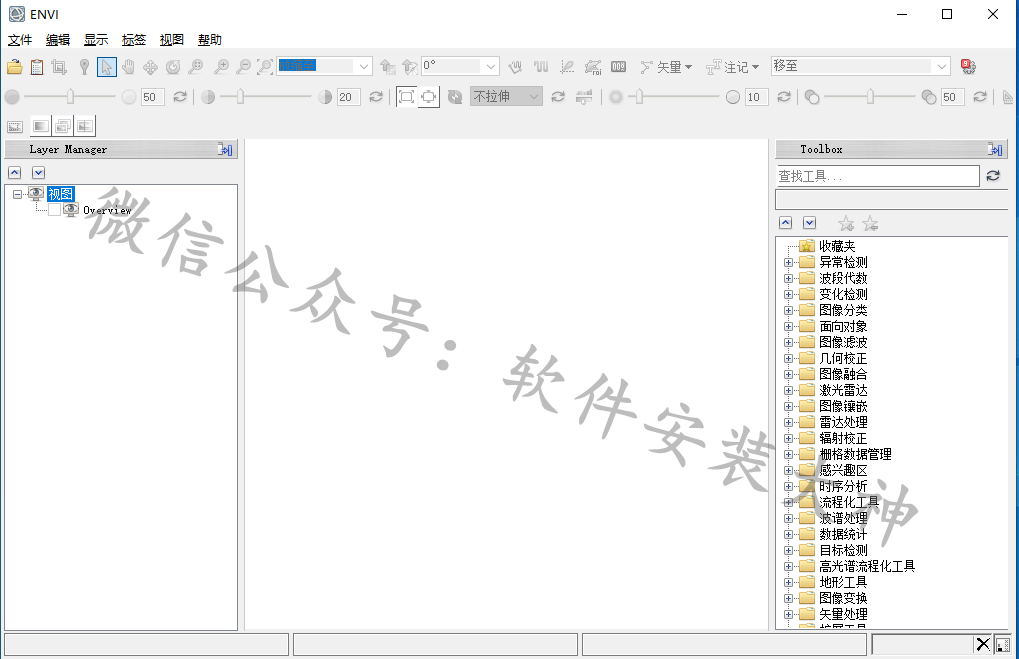
Task: Activate the Select arrow tool
Action: [x=107, y=66]
